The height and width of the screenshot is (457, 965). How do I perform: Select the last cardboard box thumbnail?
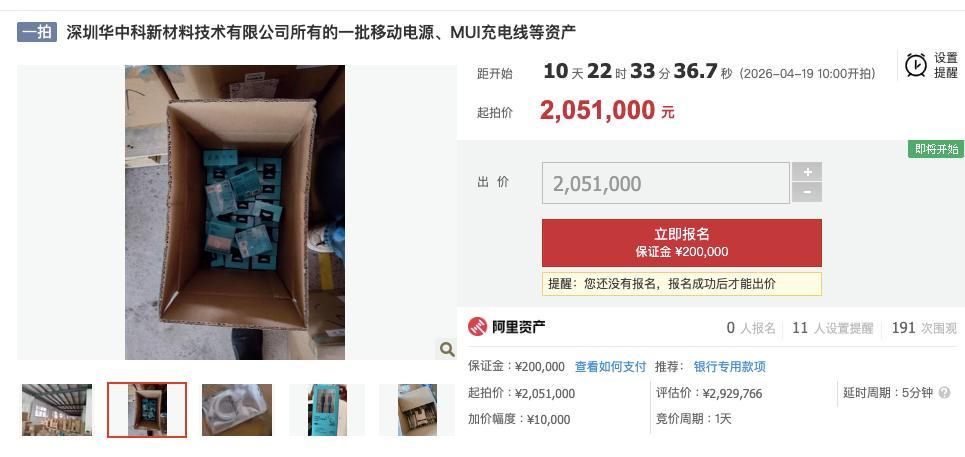(417, 410)
